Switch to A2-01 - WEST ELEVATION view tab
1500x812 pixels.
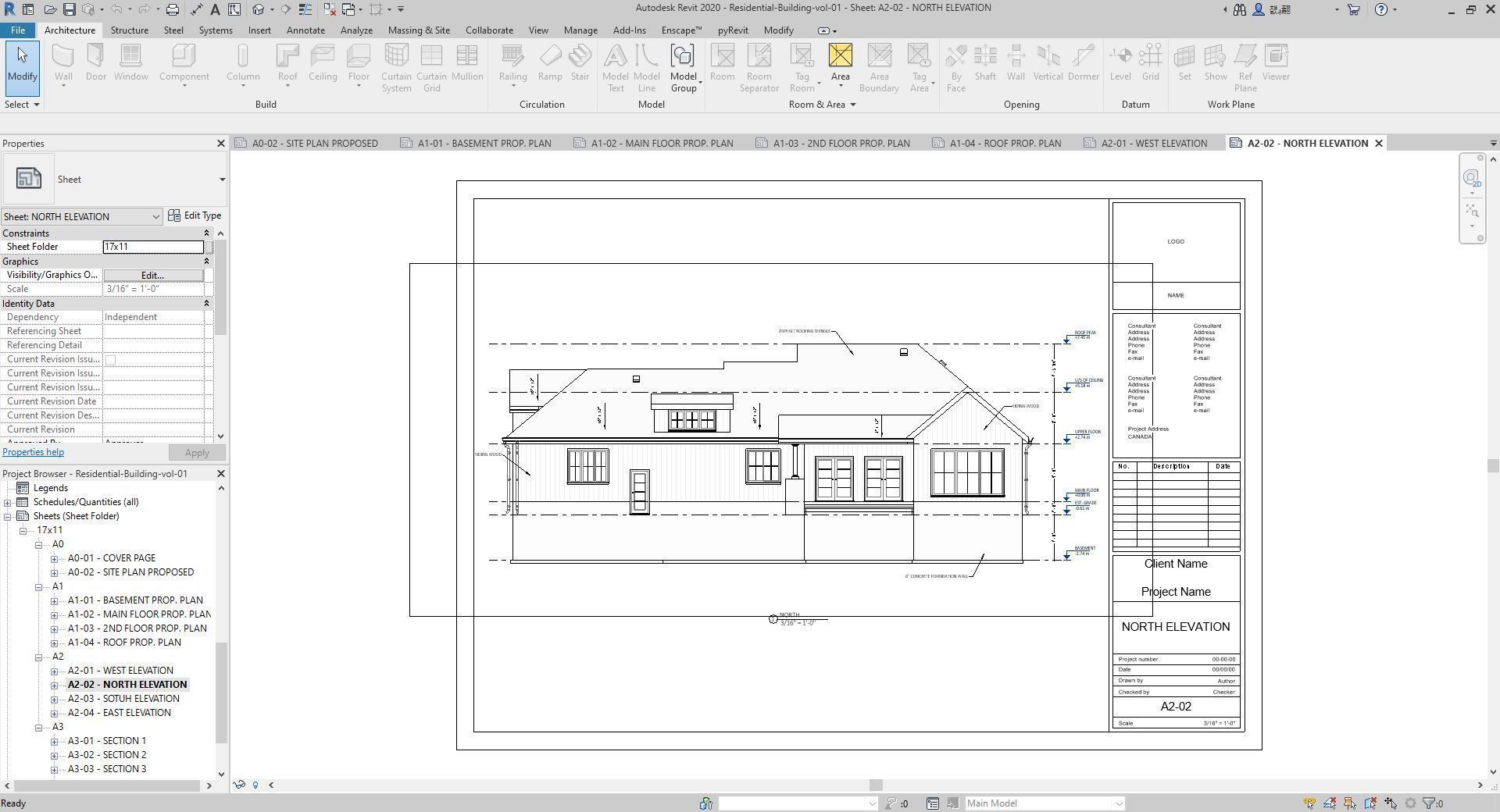coord(1145,144)
